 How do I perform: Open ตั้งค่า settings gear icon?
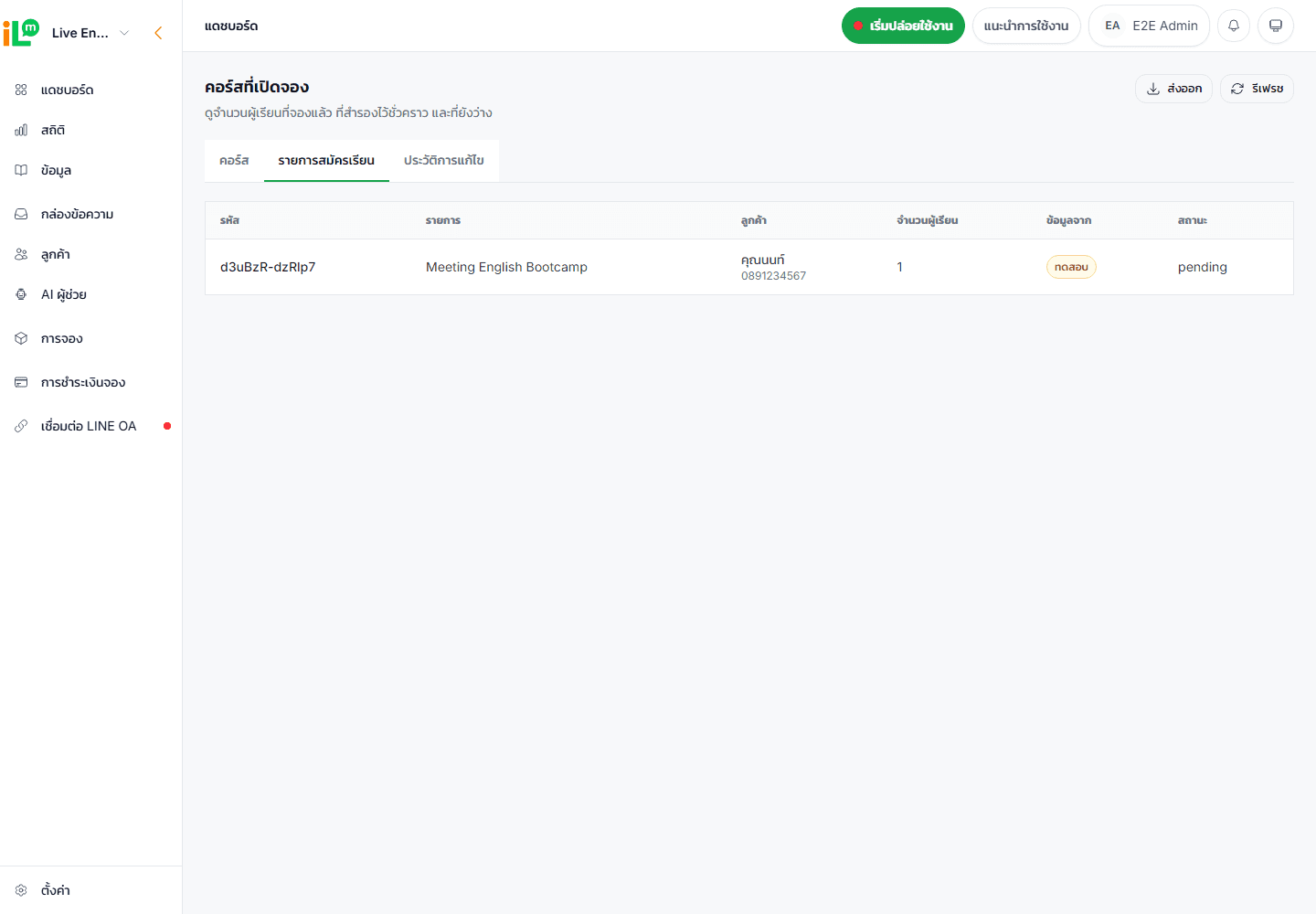pos(21,890)
